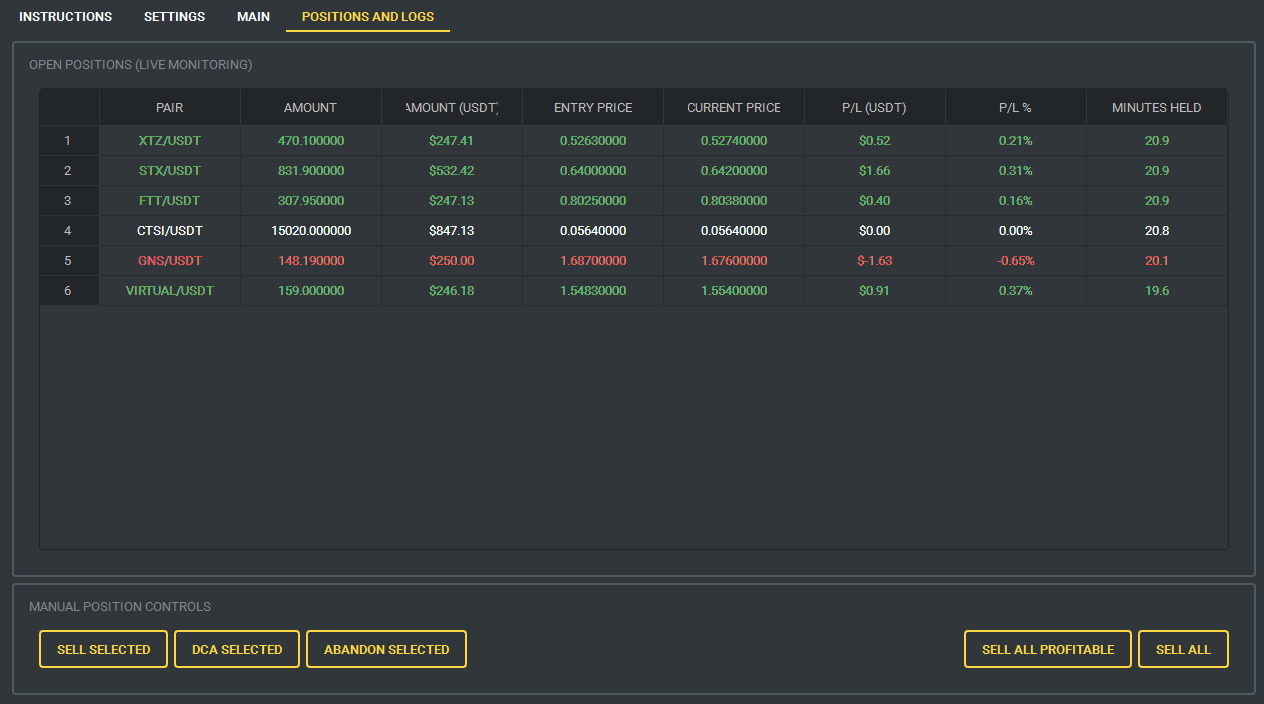Click the $847.13 amount cell
The width and height of the screenshot is (1264, 704).
pos(452,231)
